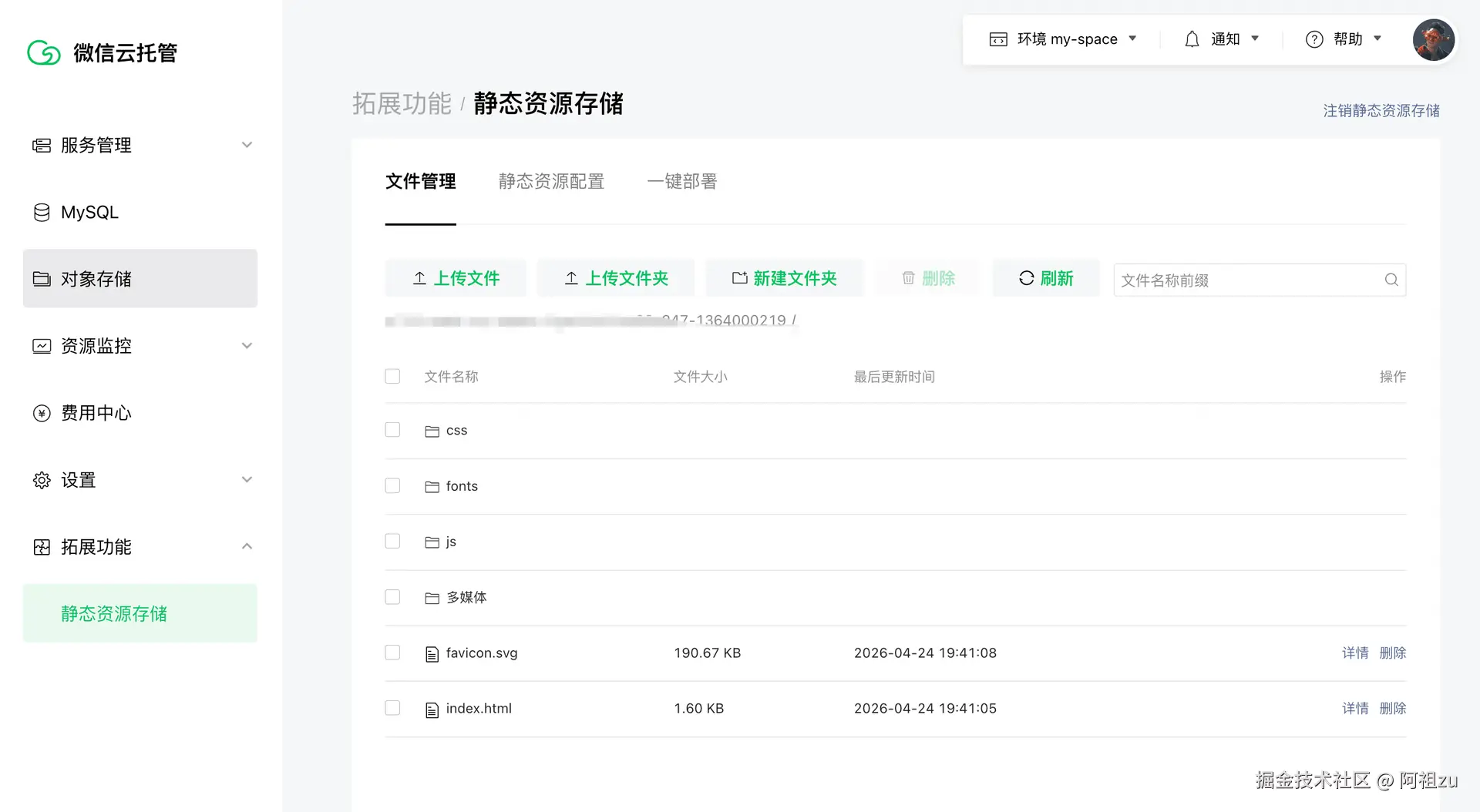Open the MySQL section icon
The height and width of the screenshot is (812, 1480).
[x=42, y=212]
